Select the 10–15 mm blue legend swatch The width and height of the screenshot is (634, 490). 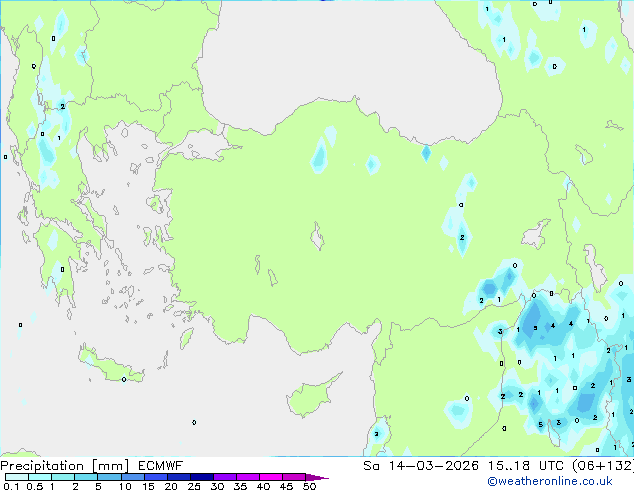[132, 477]
